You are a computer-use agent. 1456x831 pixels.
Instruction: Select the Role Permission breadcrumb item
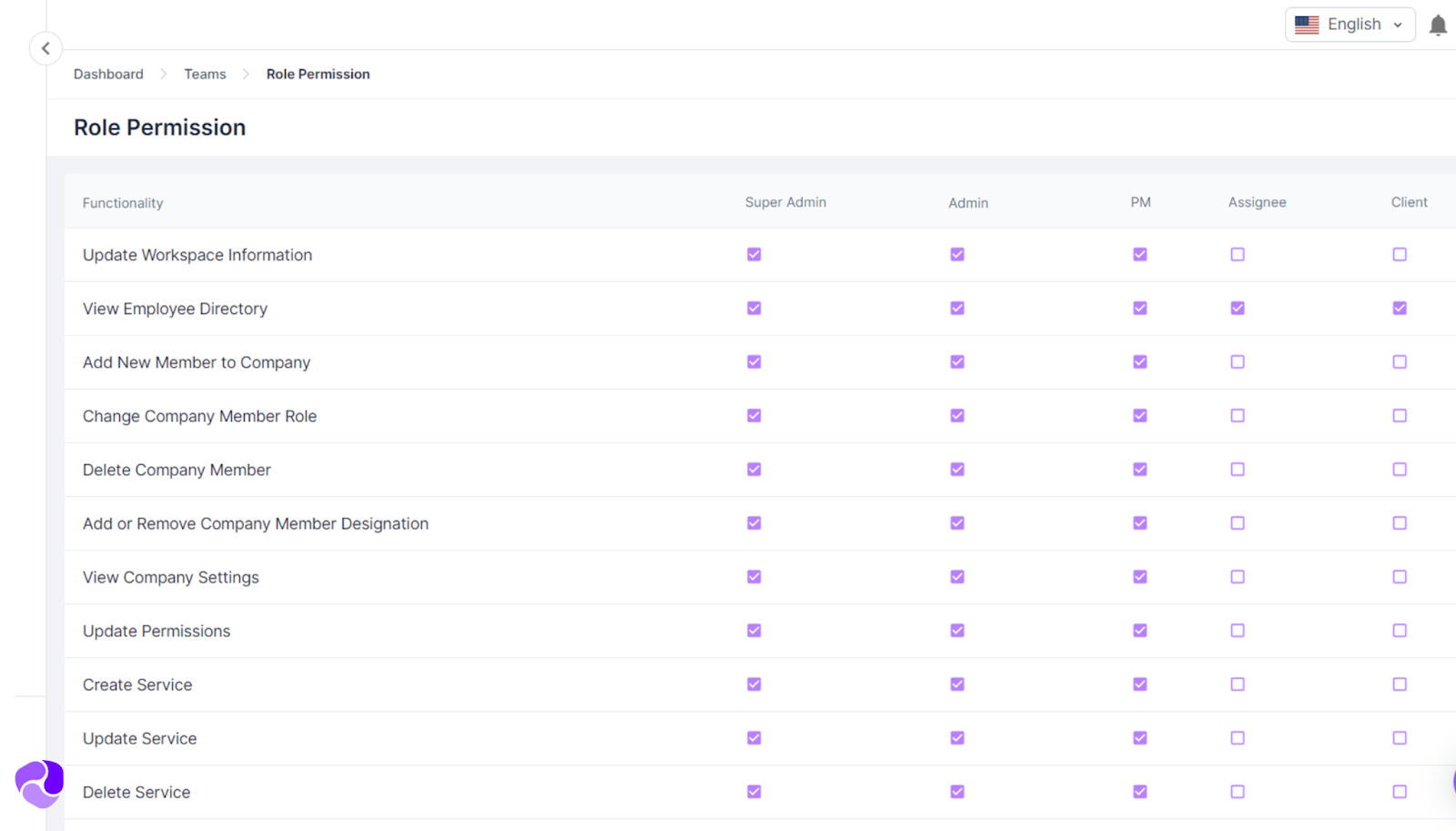[318, 74]
